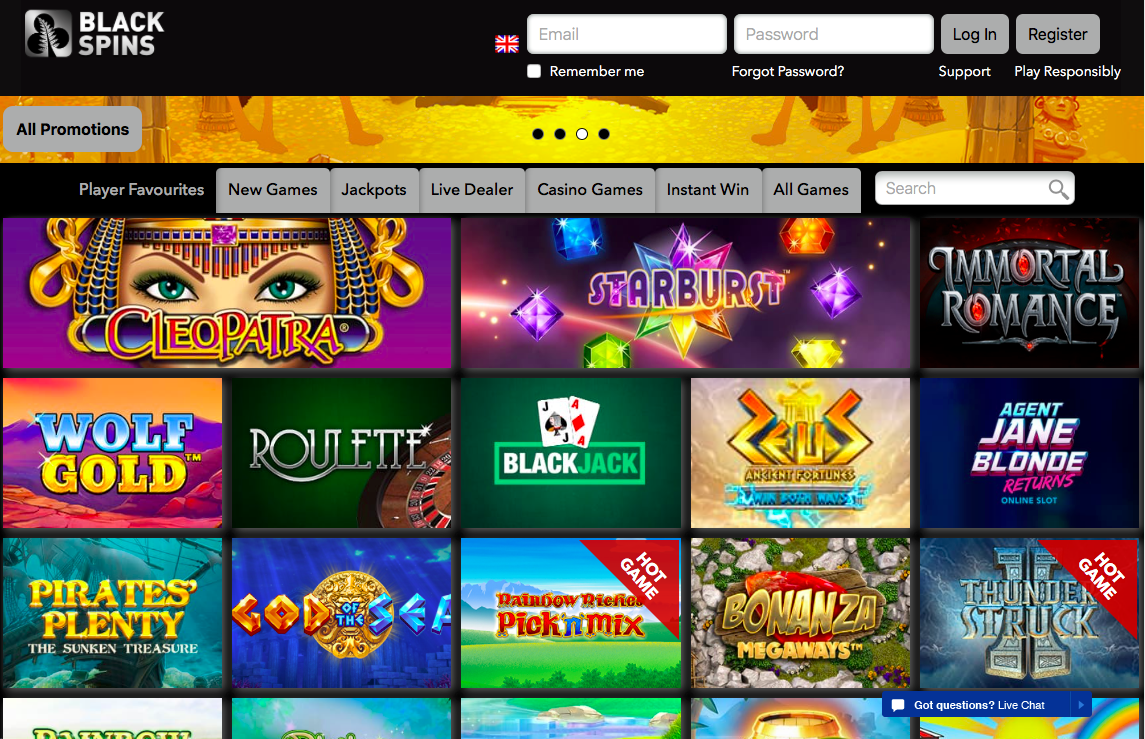Screen dimensions: 1145x739
Task: Launch the Blackjack game tile
Action: pos(571,453)
